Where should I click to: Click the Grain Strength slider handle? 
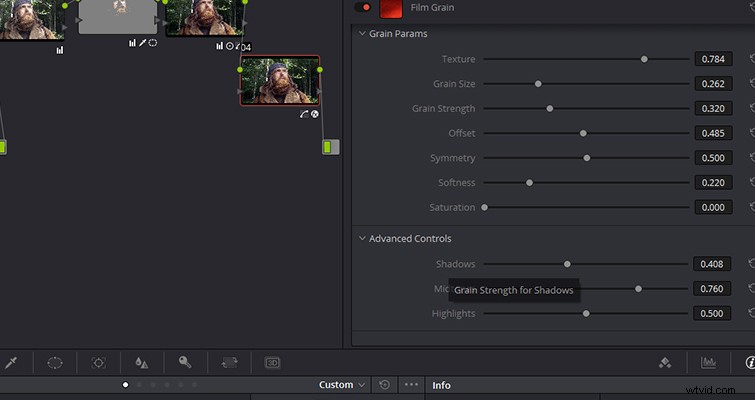[x=549, y=109]
